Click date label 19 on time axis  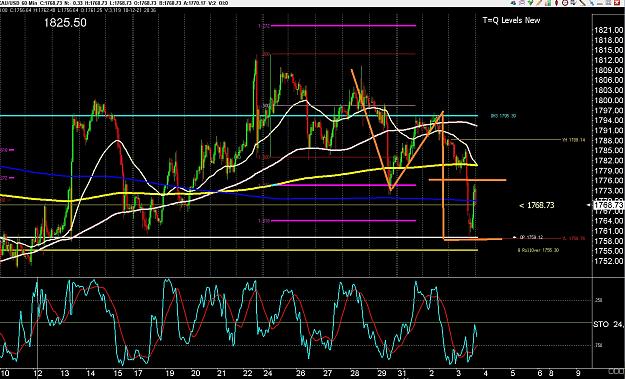pyautogui.click(x=170, y=373)
